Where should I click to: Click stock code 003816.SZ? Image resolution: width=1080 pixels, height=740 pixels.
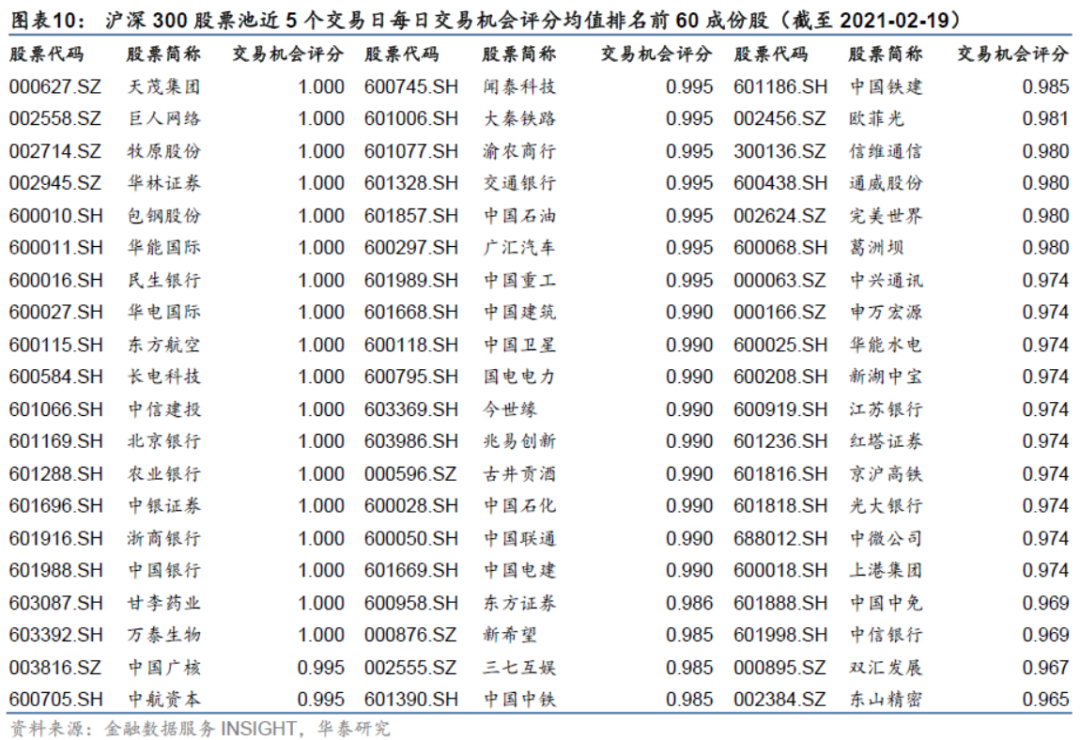click(x=55, y=668)
